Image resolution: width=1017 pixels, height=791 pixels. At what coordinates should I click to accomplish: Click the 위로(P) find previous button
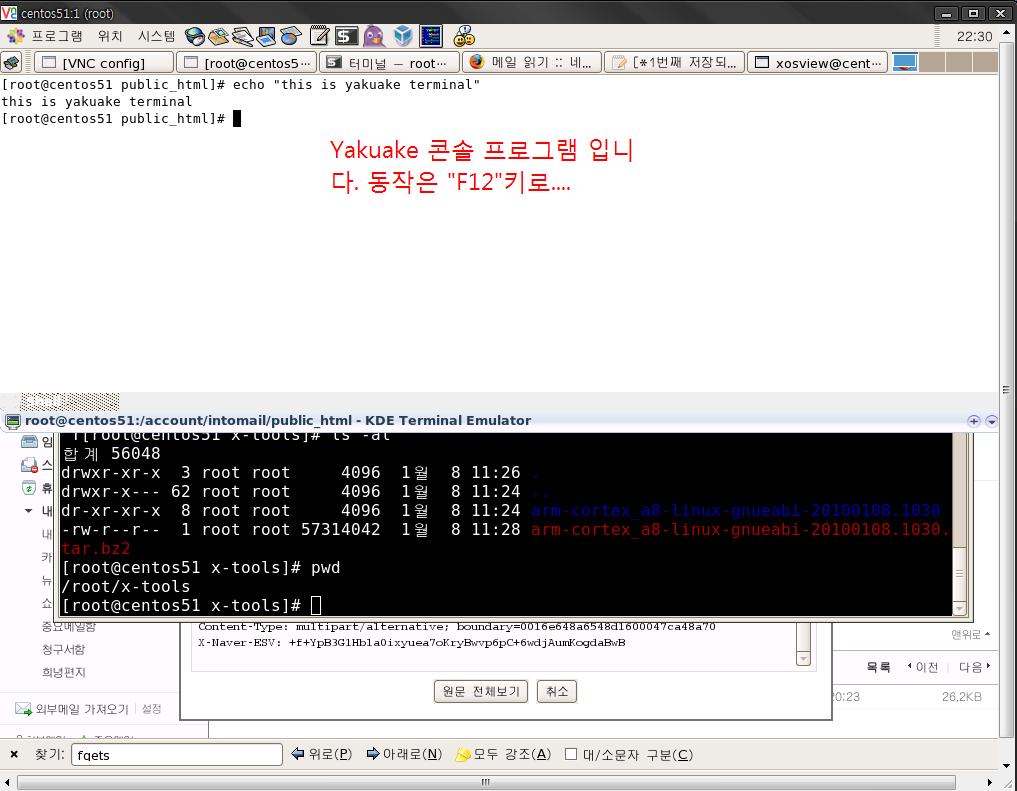322,754
